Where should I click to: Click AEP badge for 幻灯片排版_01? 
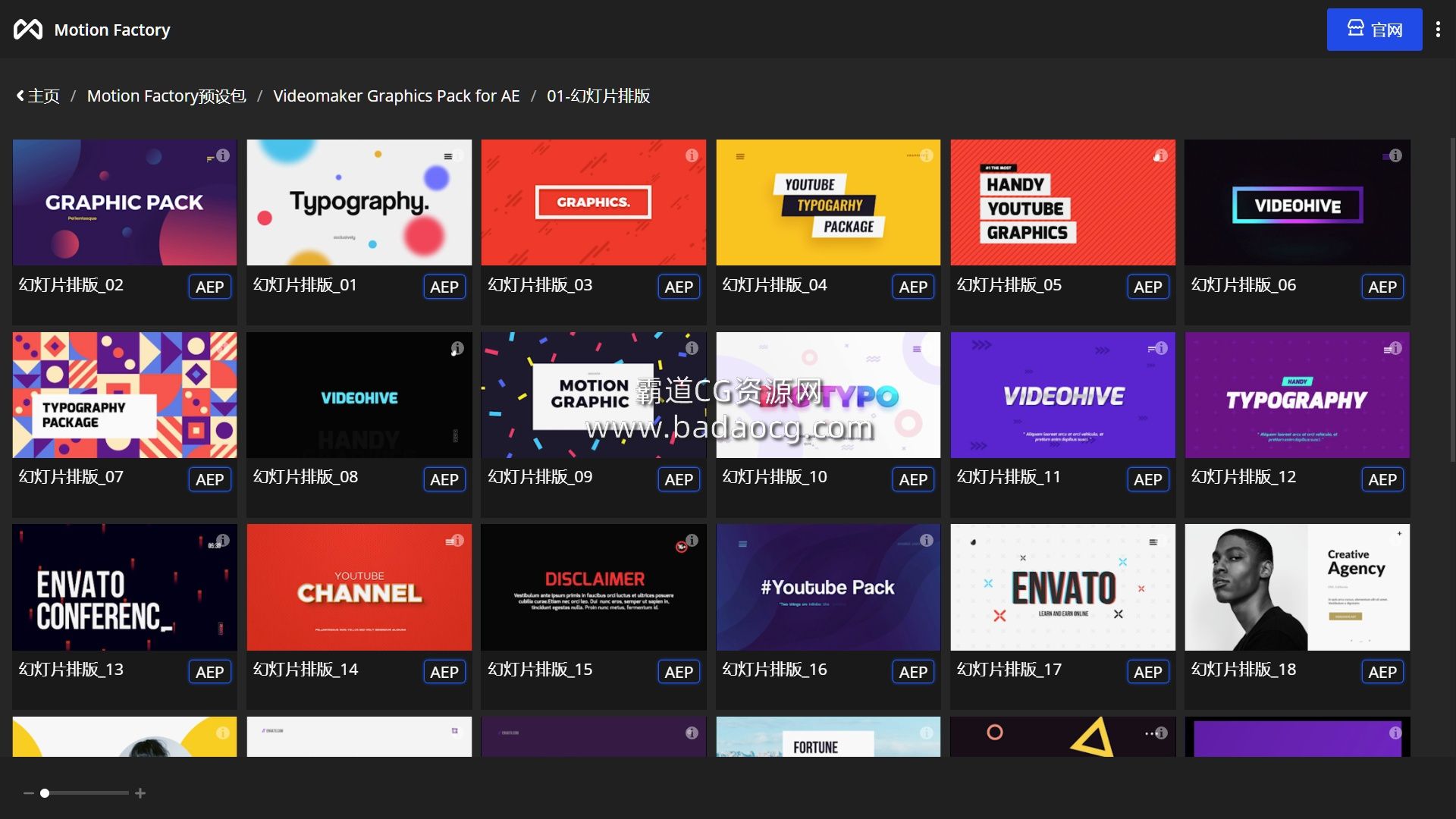tap(444, 287)
